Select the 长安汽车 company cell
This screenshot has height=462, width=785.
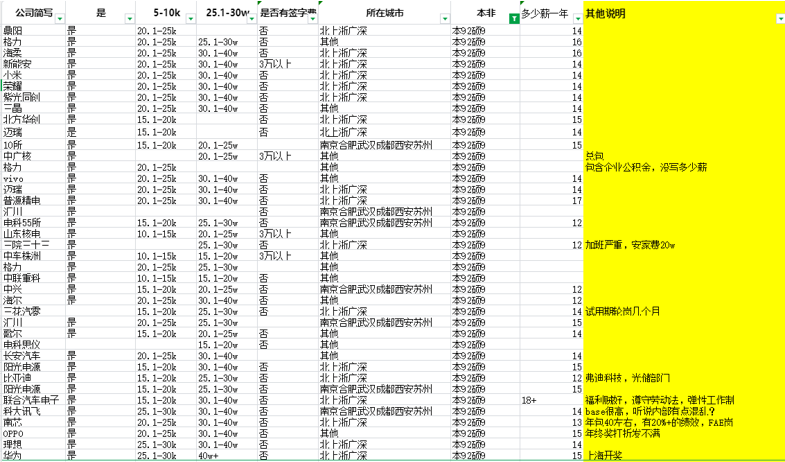22,356
